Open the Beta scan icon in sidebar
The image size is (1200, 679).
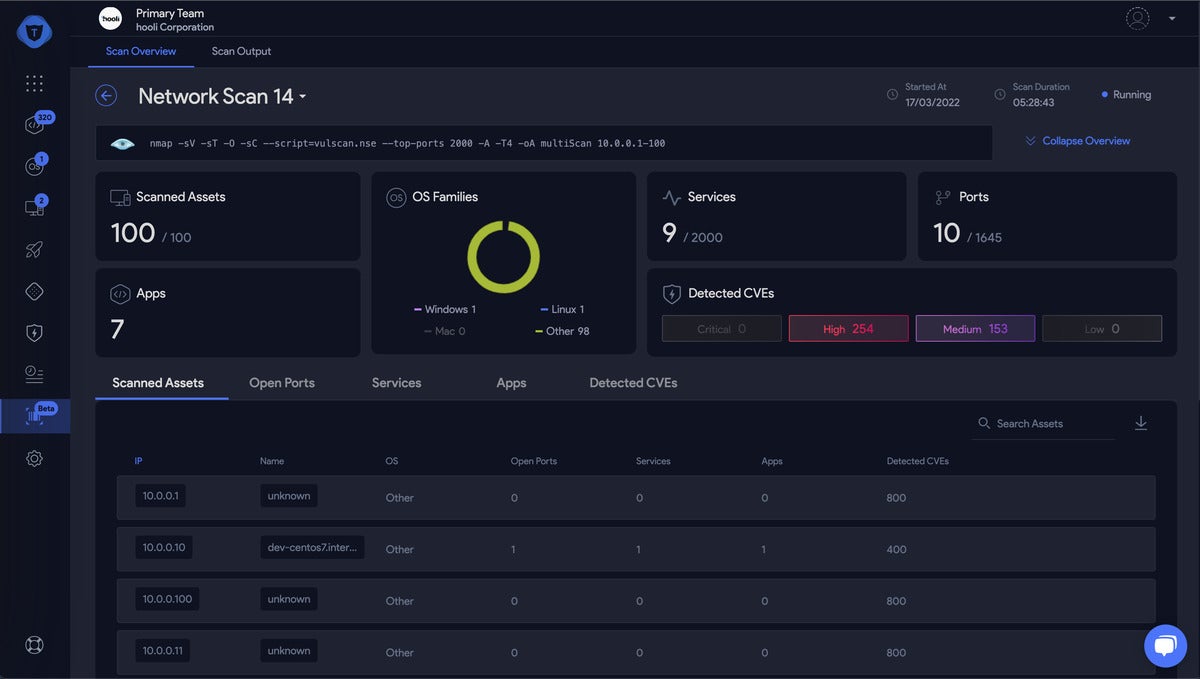pyautogui.click(x=34, y=416)
